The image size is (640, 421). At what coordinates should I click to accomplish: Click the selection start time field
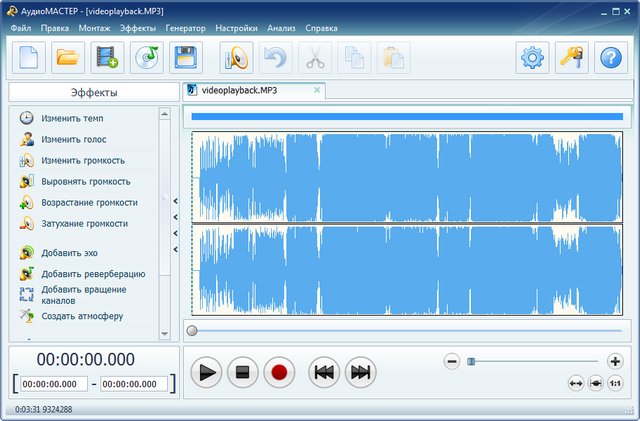pos(55,383)
